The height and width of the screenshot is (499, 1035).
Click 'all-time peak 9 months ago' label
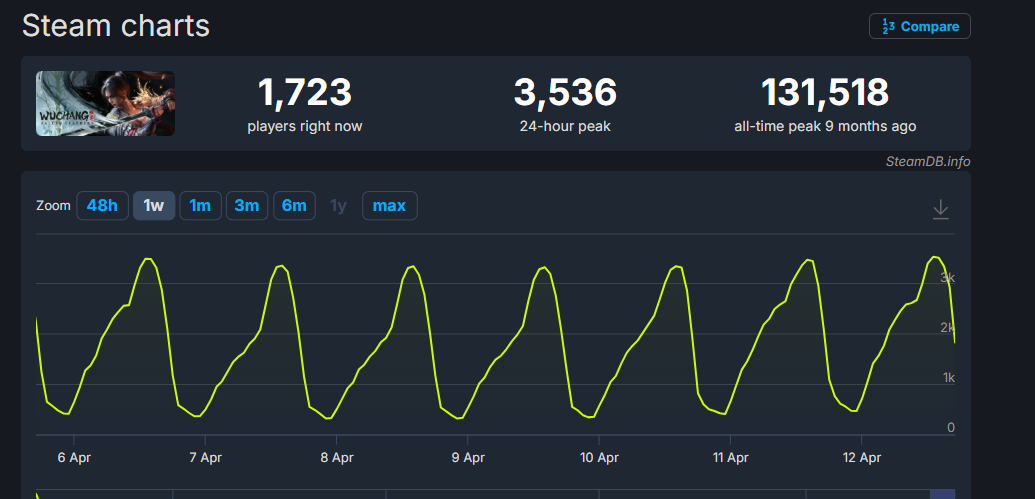pyautogui.click(x=825, y=126)
